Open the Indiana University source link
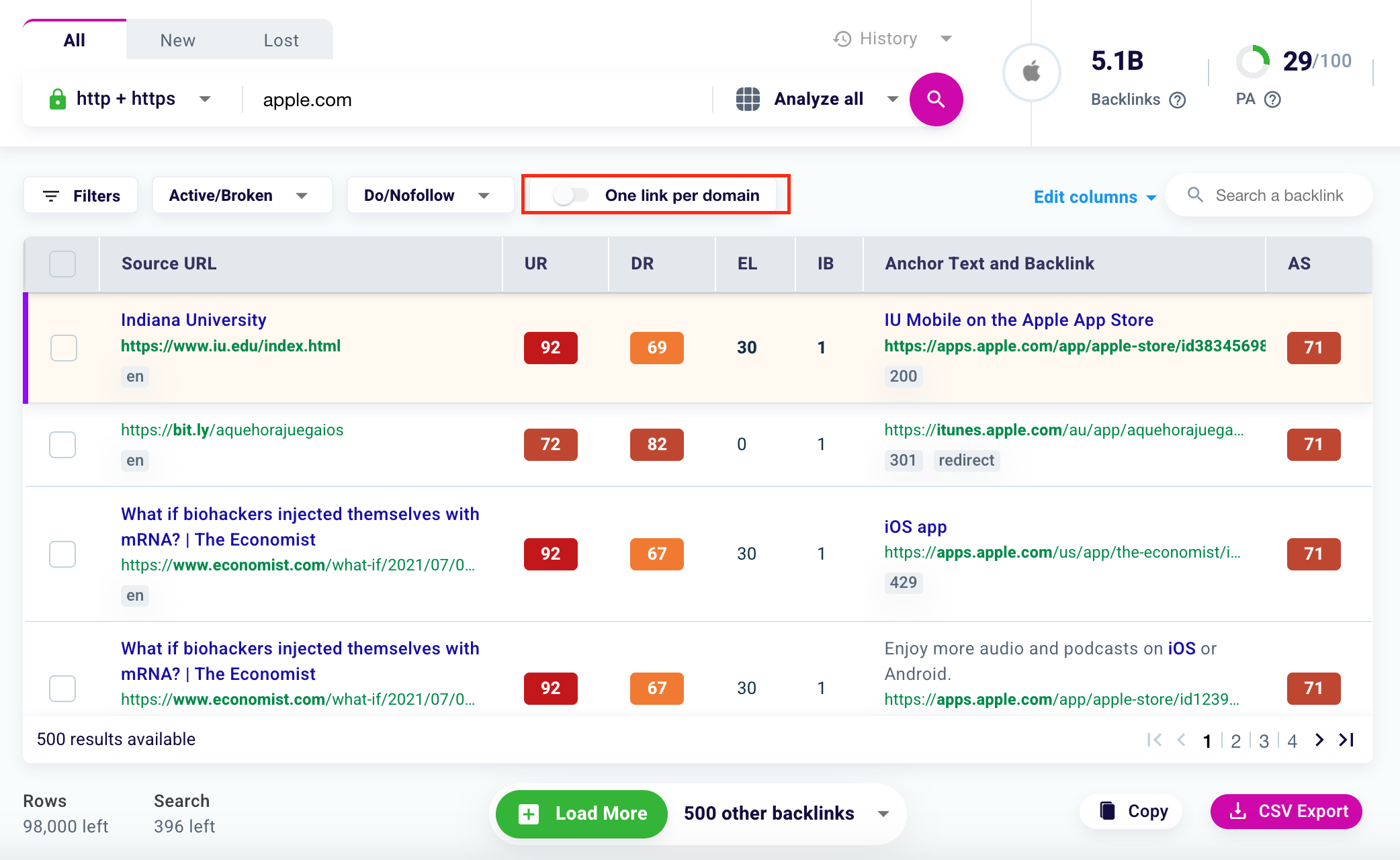 click(x=193, y=320)
